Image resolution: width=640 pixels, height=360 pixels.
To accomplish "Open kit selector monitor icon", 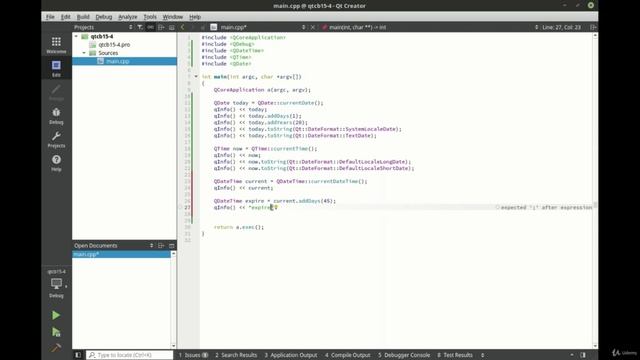I will [56, 284].
